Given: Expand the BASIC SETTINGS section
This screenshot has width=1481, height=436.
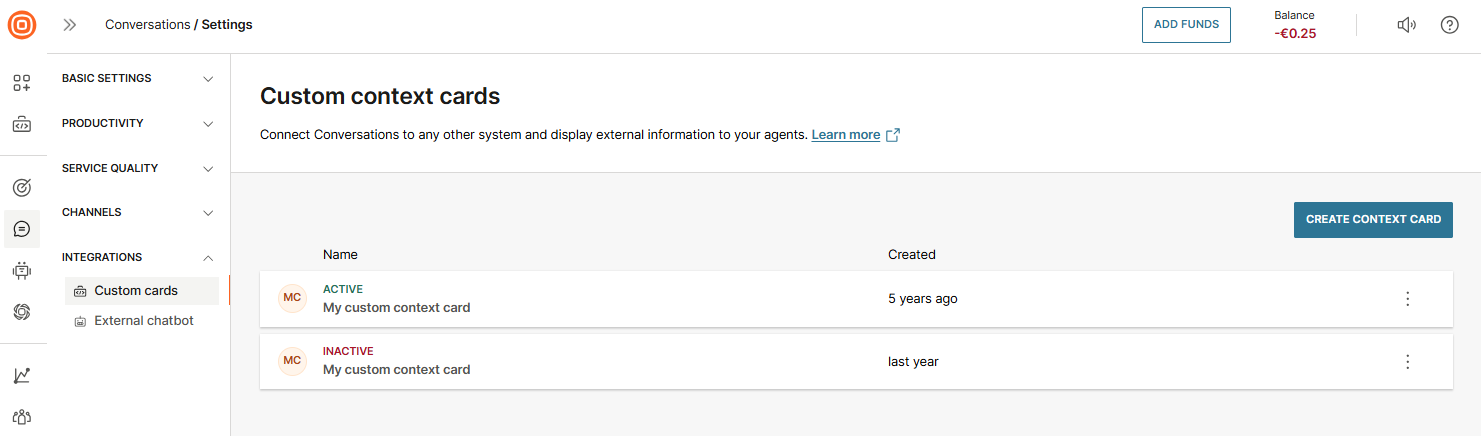Looking at the screenshot, I should coord(138,79).
